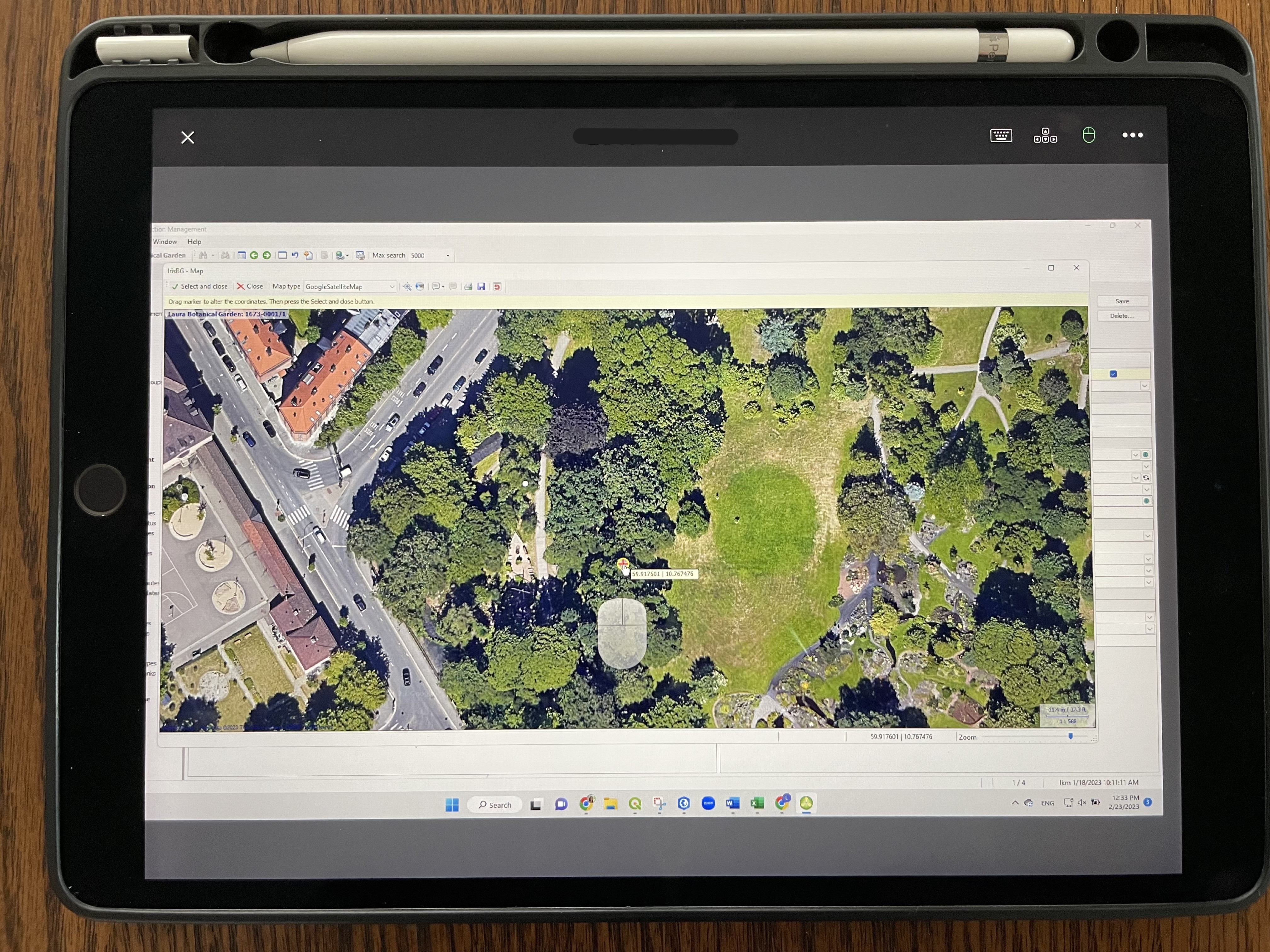Go back with the green left arrow
Image resolution: width=1270 pixels, height=952 pixels.
tap(254, 255)
